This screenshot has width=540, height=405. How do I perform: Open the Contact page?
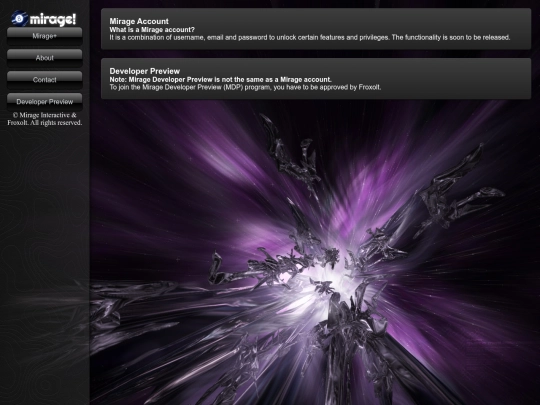point(44,80)
